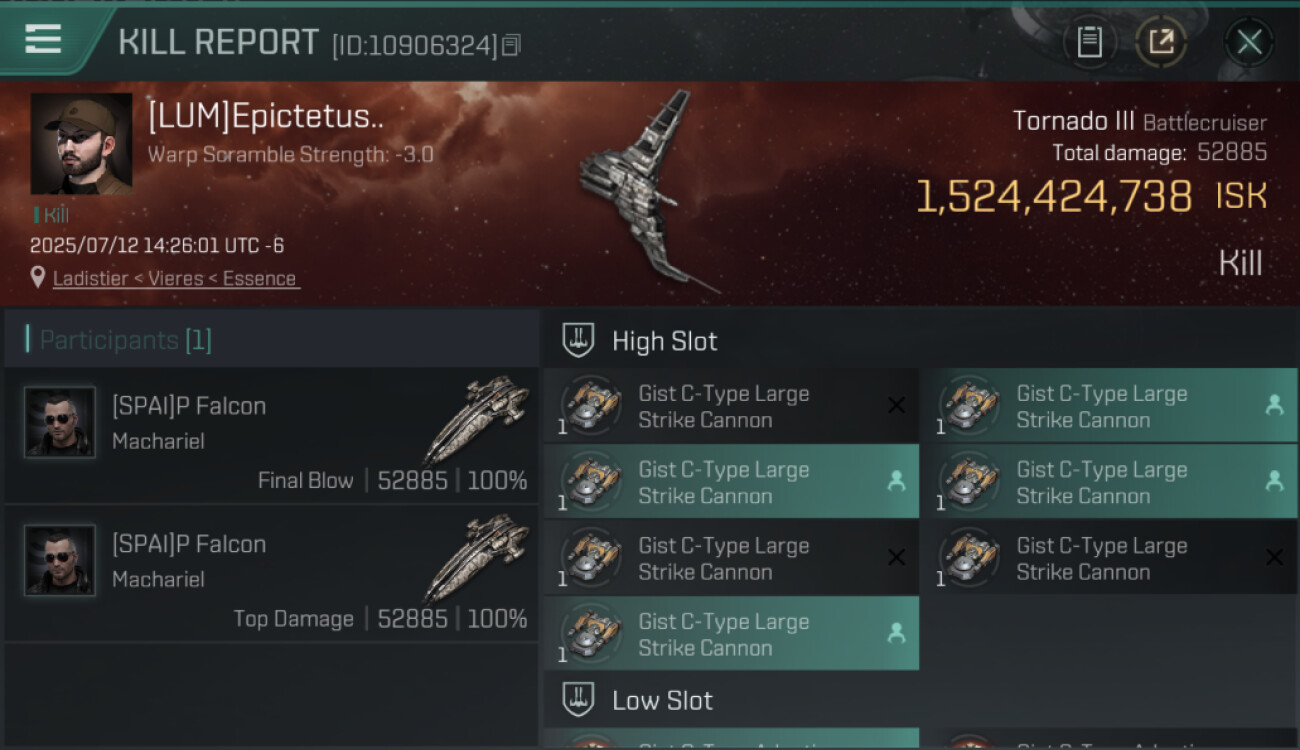Open the Ladistier < Vieres < Essence location link

click(175, 278)
